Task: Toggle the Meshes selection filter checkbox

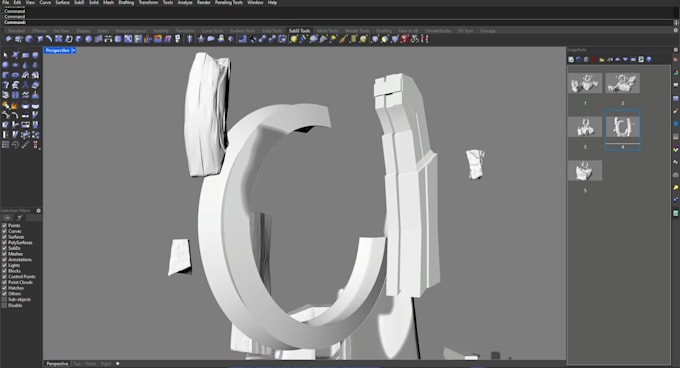Action: point(4,254)
